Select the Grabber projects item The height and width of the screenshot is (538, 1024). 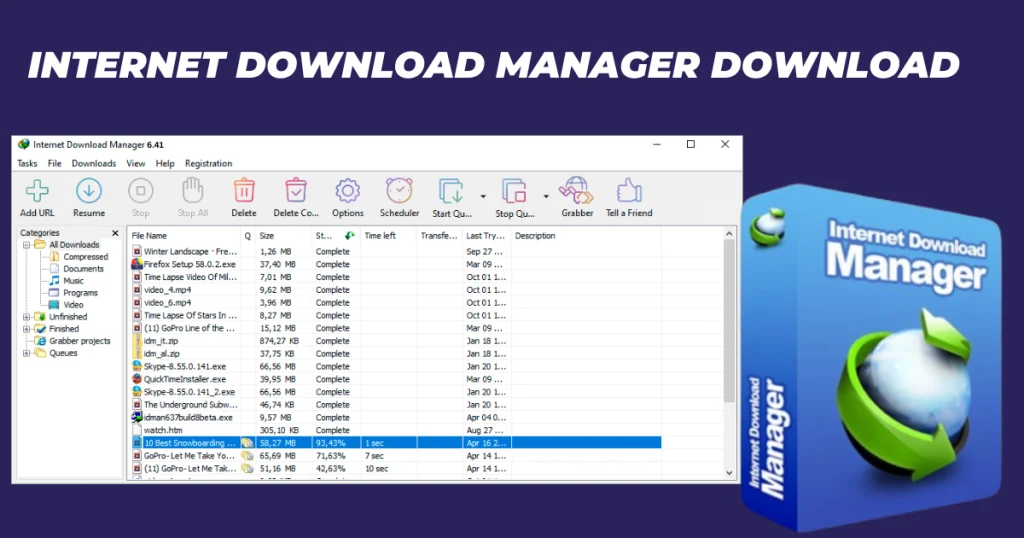click(x=80, y=341)
